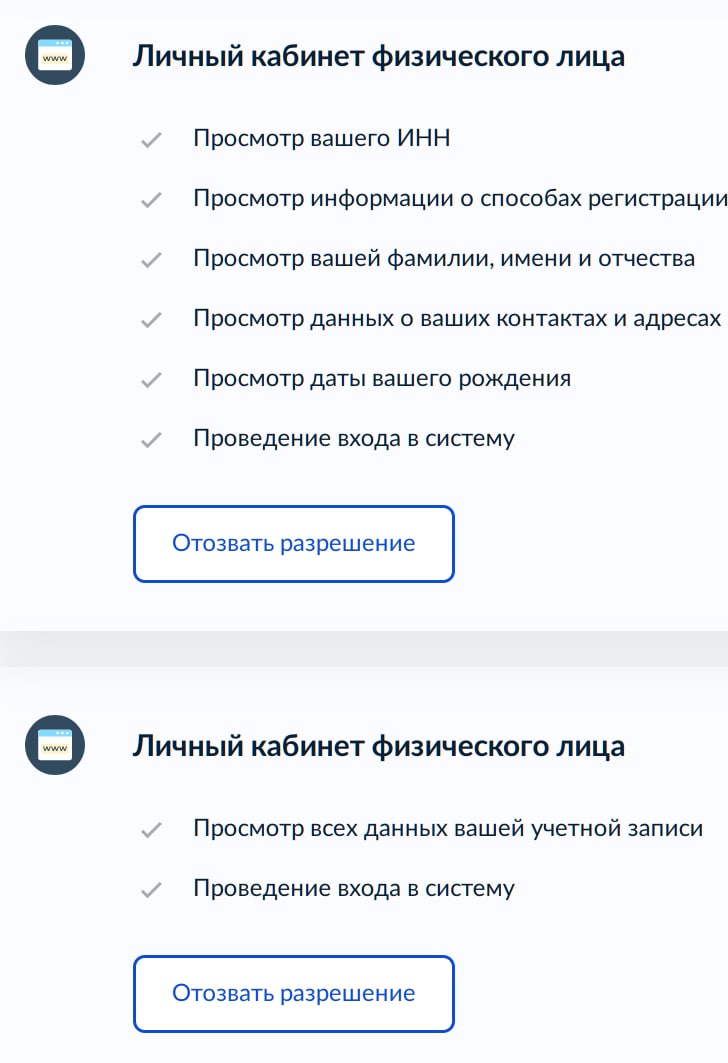
Task: Click the first card's «Отозвать разрешение» button (below «Просмотр вашего ИНН» list)
Action: pos(294,544)
